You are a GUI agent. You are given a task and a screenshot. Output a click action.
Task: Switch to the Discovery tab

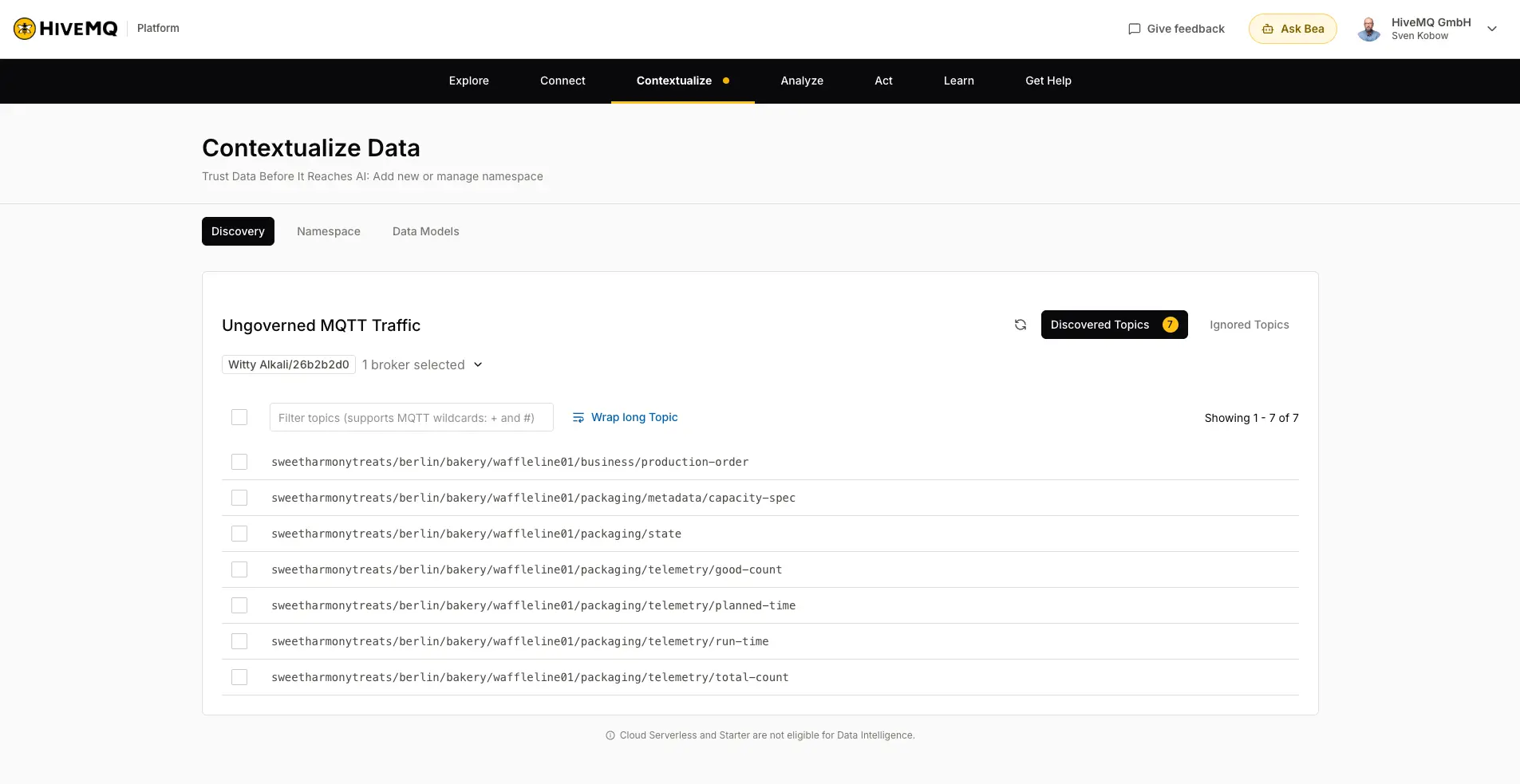click(x=238, y=231)
